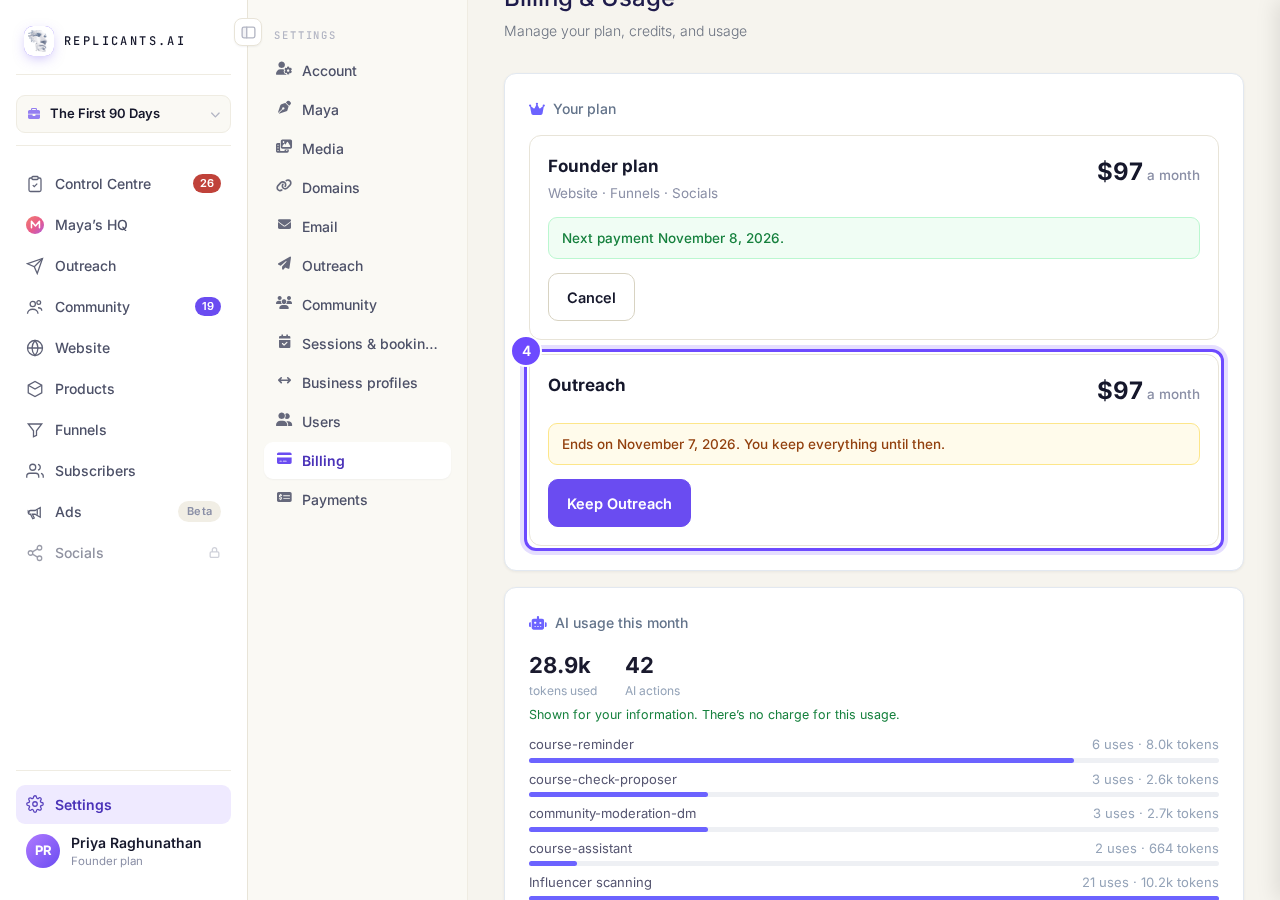Open Media settings section
This screenshot has width=1280, height=900.
[x=358, y=149]
